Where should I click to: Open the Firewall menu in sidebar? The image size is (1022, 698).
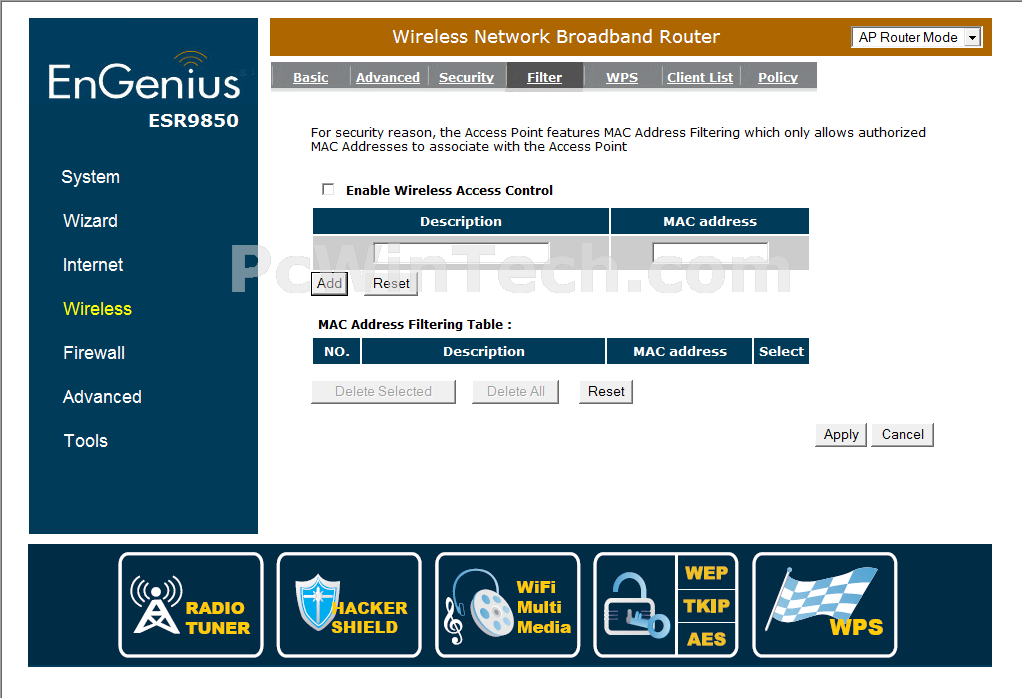click(94, 353)
